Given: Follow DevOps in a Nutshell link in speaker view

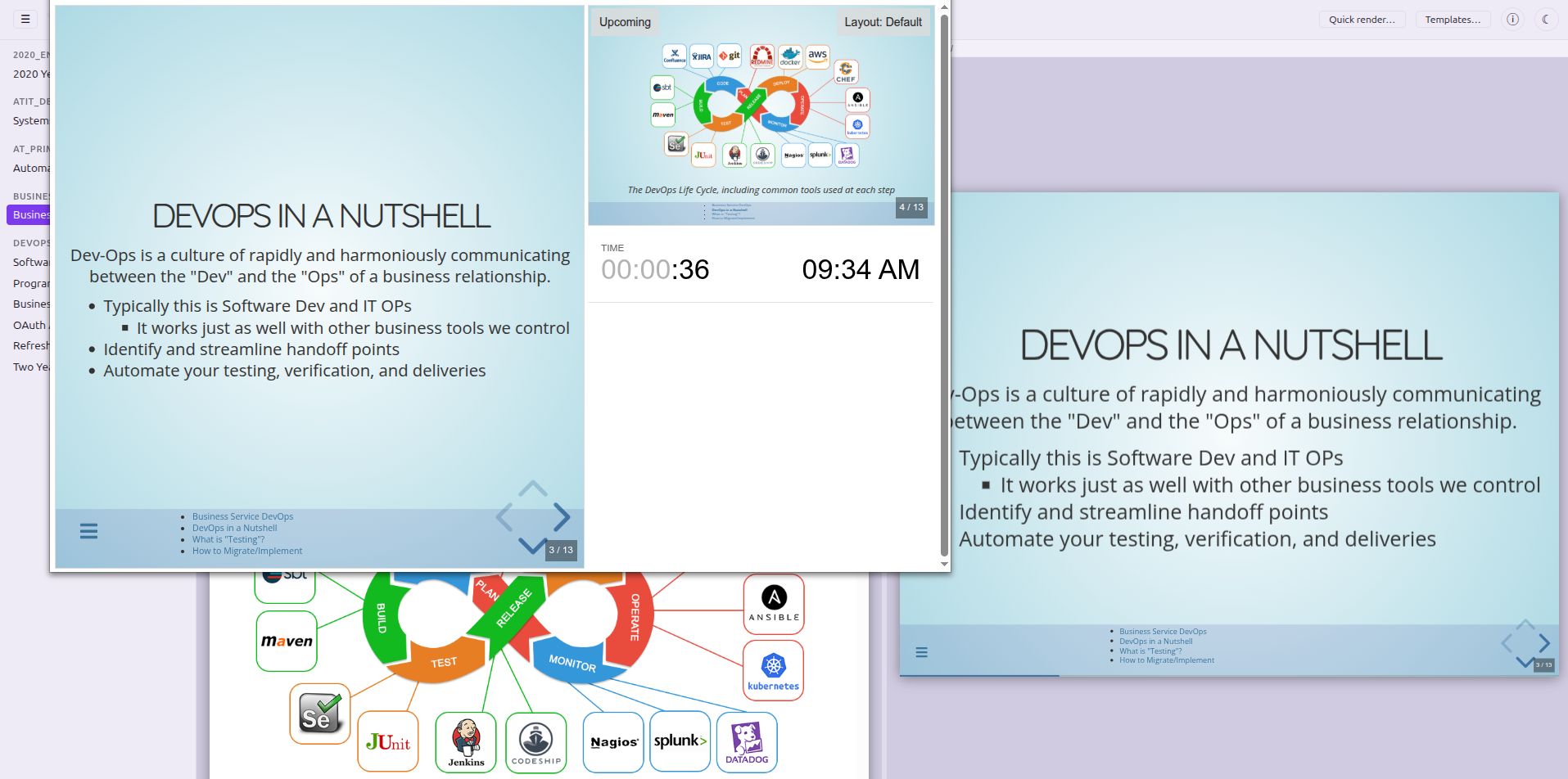Looking at the screenshot, I should 234,528.
